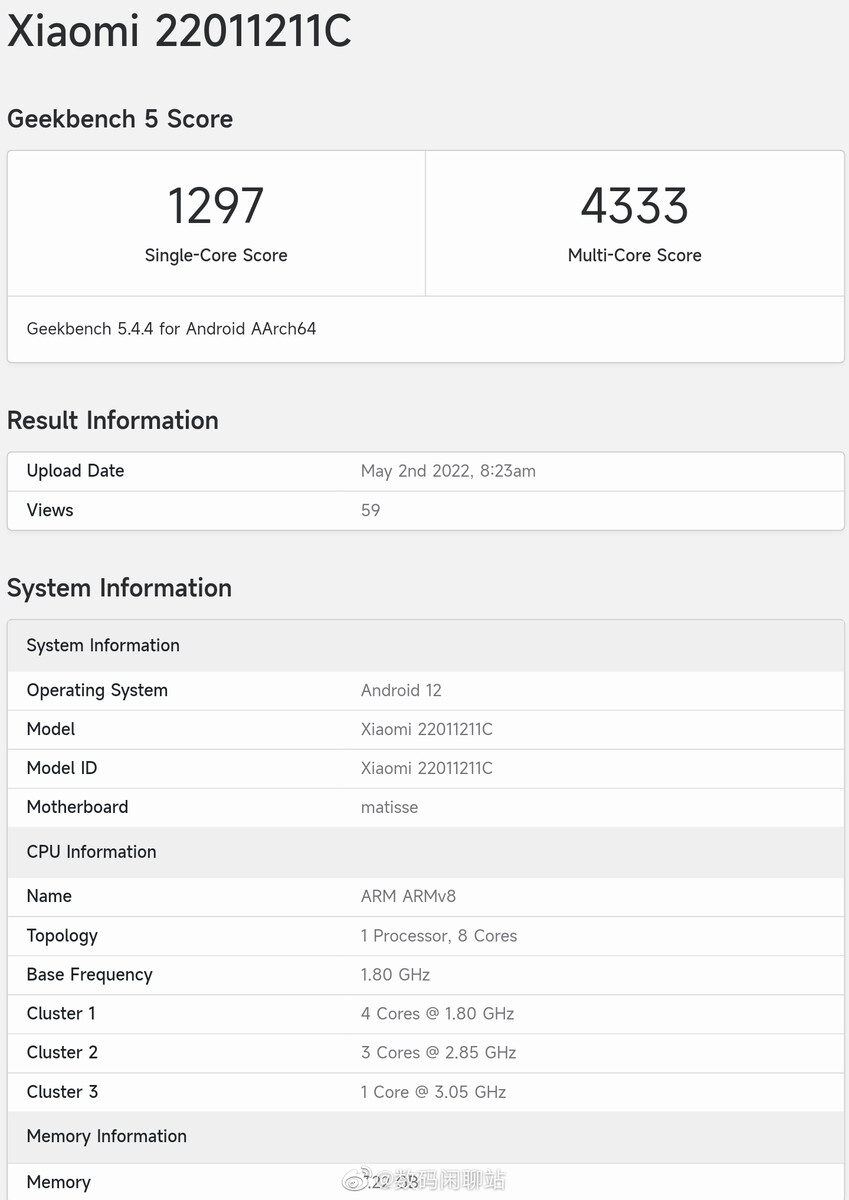Click the '1 Processor, 8 Cores' value
849x1200 pixels.
(x=439, y=936)
